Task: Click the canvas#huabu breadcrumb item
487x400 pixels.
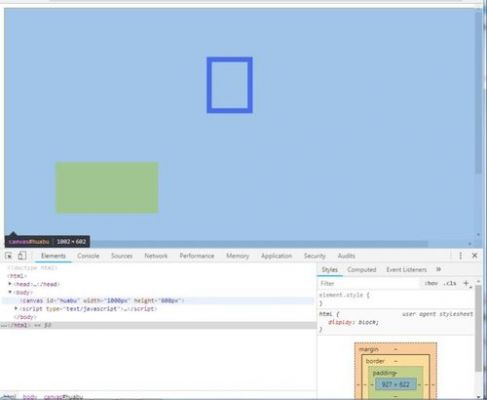Action: pyautogui.click(x=63, y=397)
